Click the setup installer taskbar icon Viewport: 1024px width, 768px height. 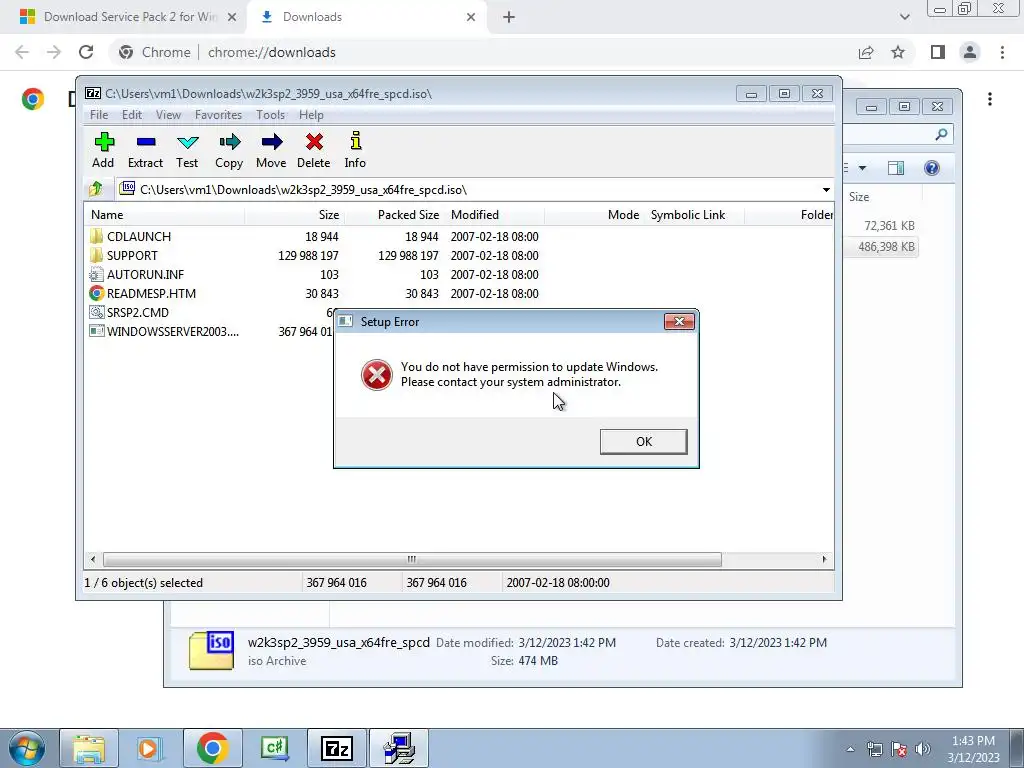[399, 748]
